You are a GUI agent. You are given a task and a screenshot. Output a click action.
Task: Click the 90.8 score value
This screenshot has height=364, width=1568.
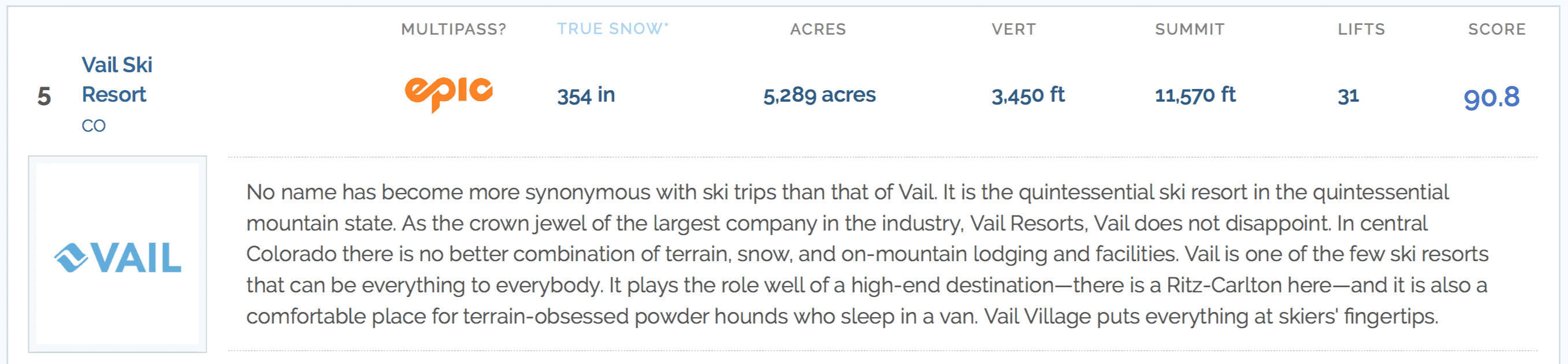(1491, 98)
